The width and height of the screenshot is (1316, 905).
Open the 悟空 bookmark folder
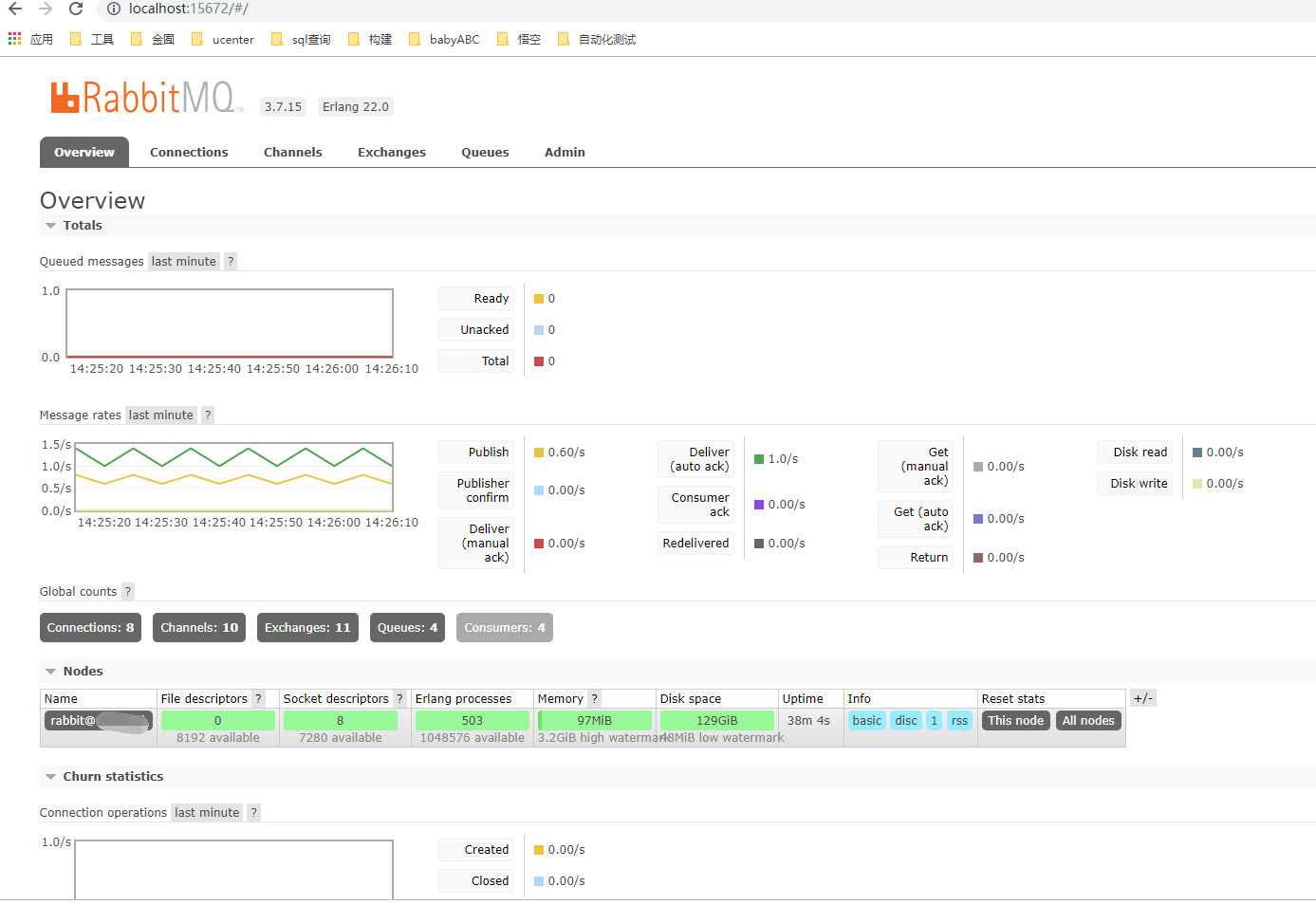coord(519,39)
